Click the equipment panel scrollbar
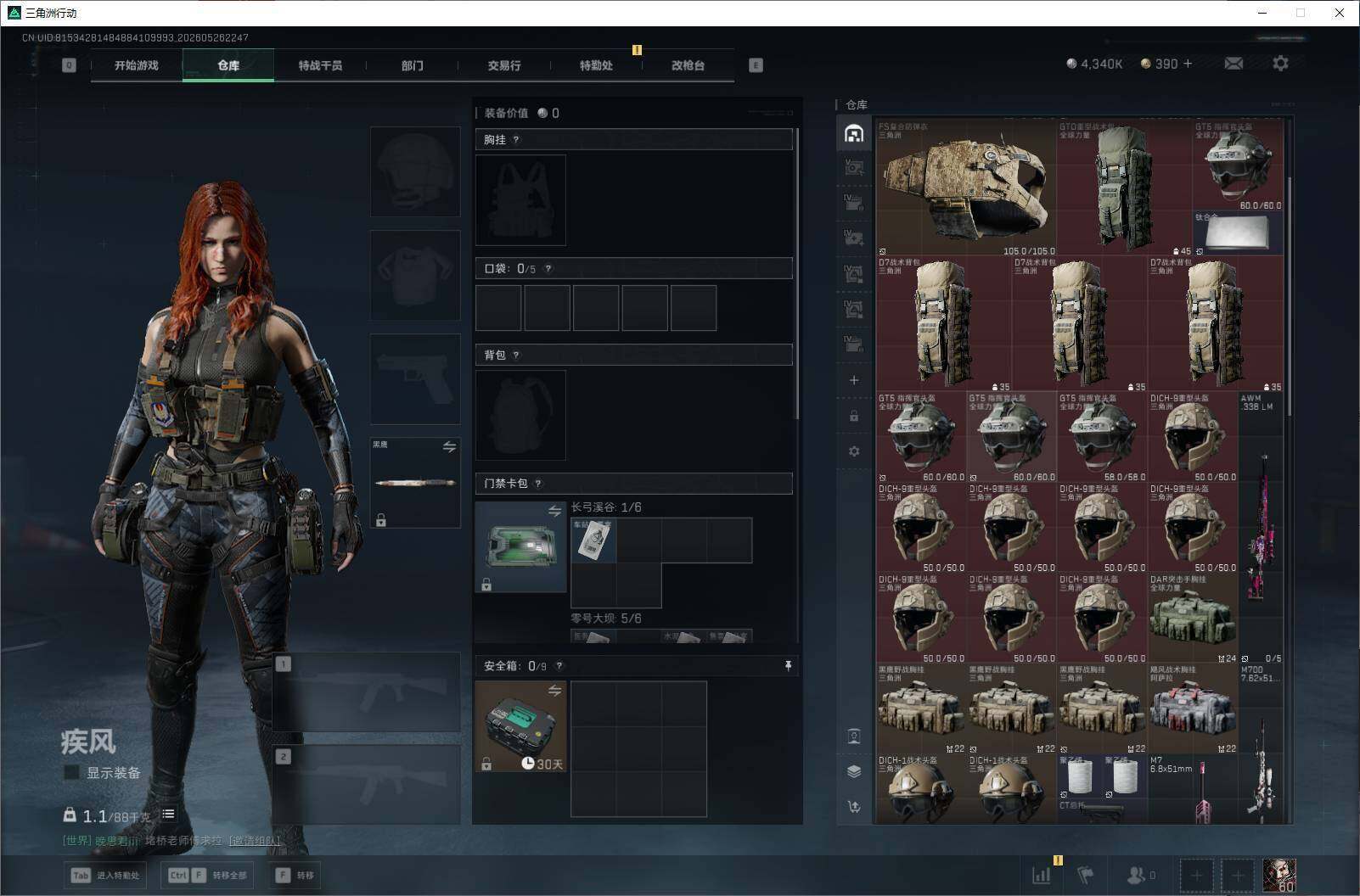Image resolution: width=1360 pixels, height=896 pixels. coord(797,273)
